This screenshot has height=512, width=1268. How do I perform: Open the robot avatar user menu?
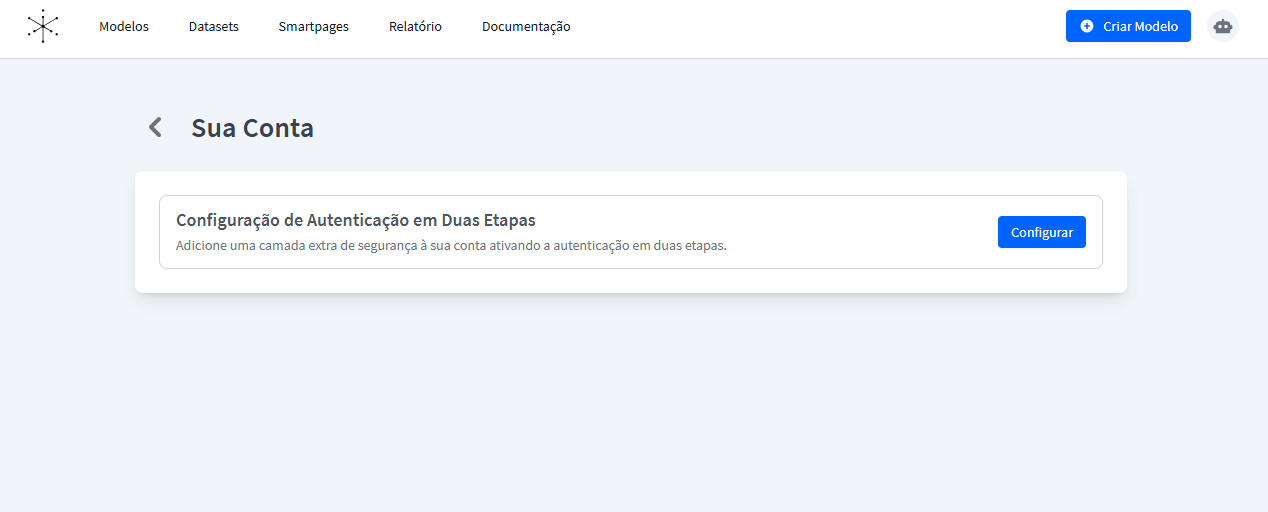coord(1222,26)
